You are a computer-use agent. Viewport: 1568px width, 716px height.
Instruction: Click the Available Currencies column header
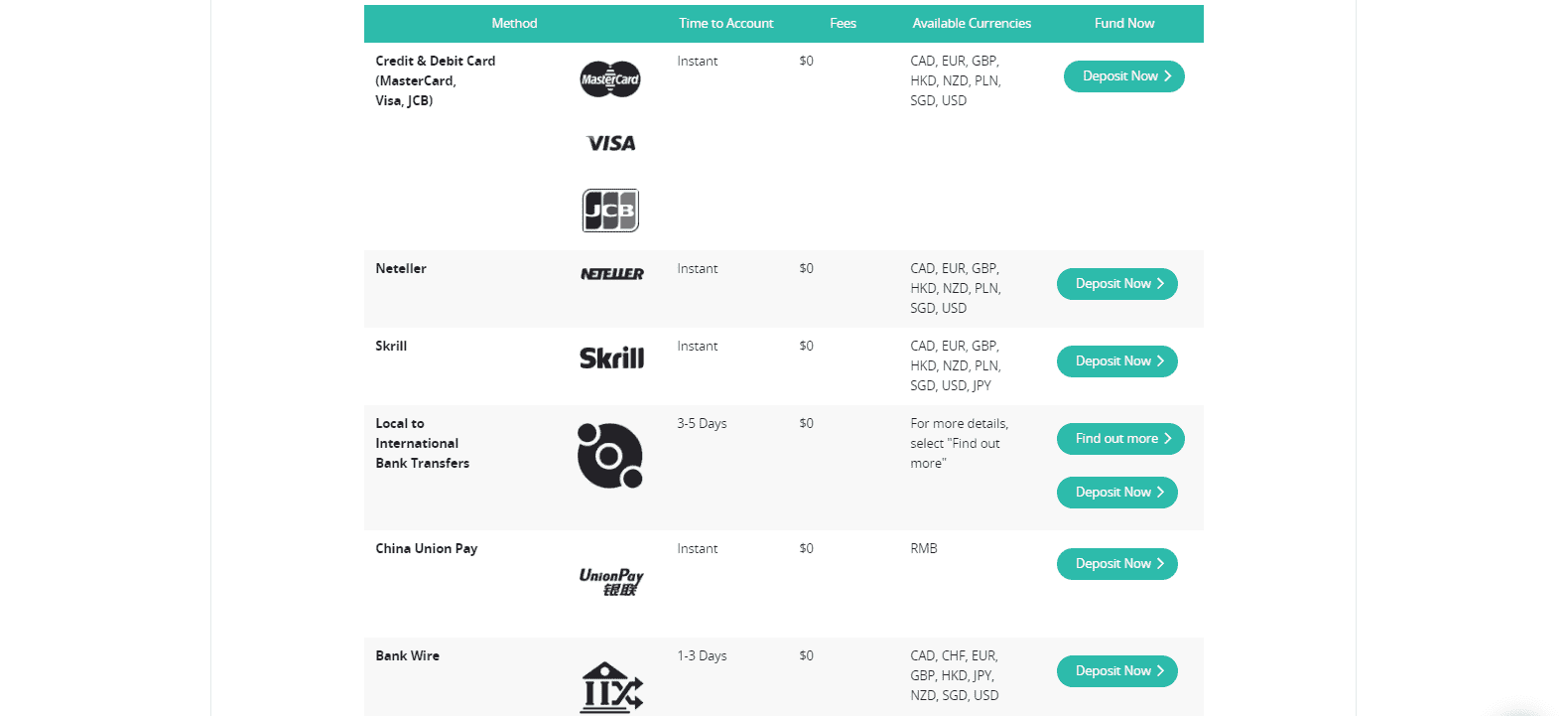972,24
